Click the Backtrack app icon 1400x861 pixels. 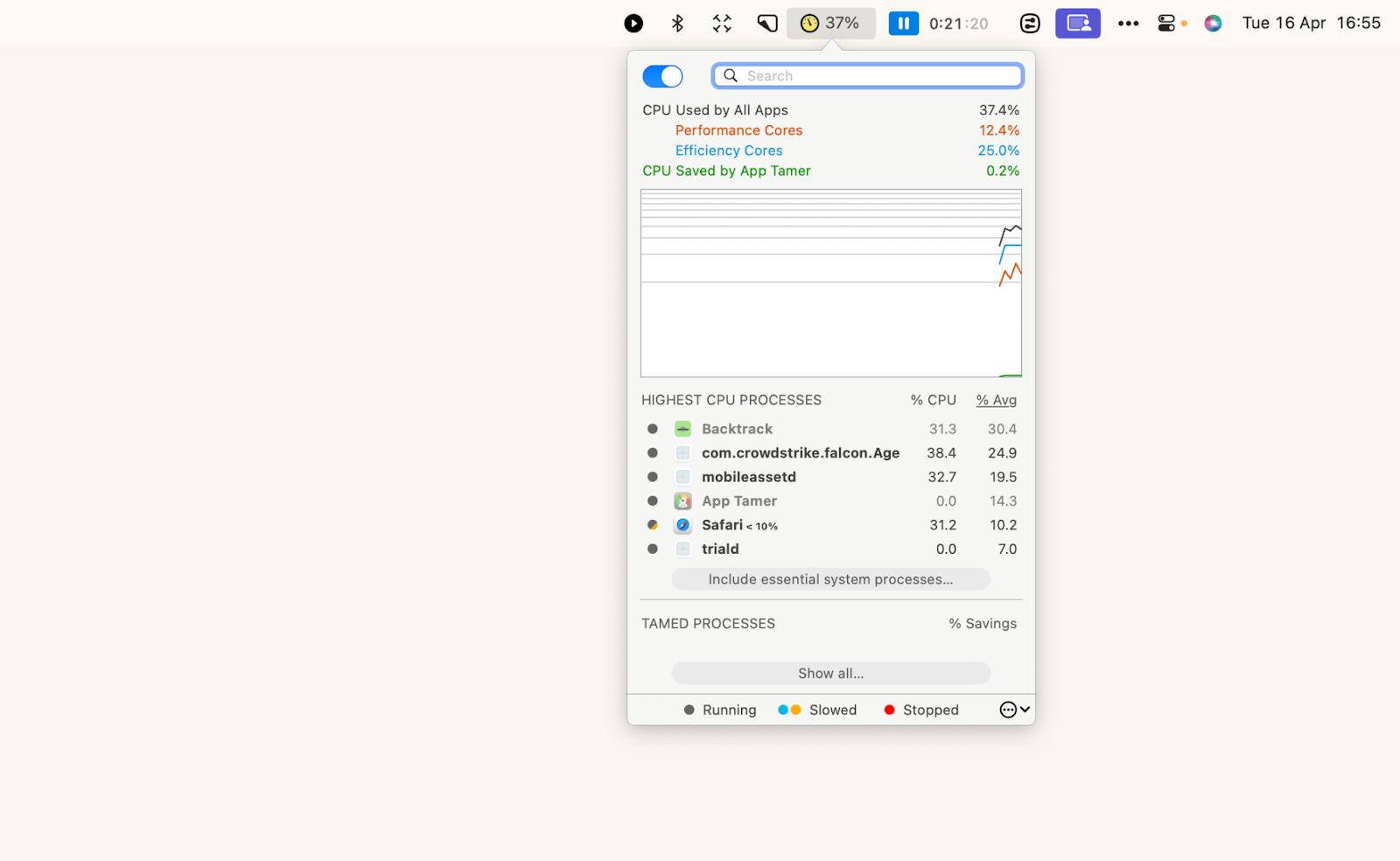point(682,429)
